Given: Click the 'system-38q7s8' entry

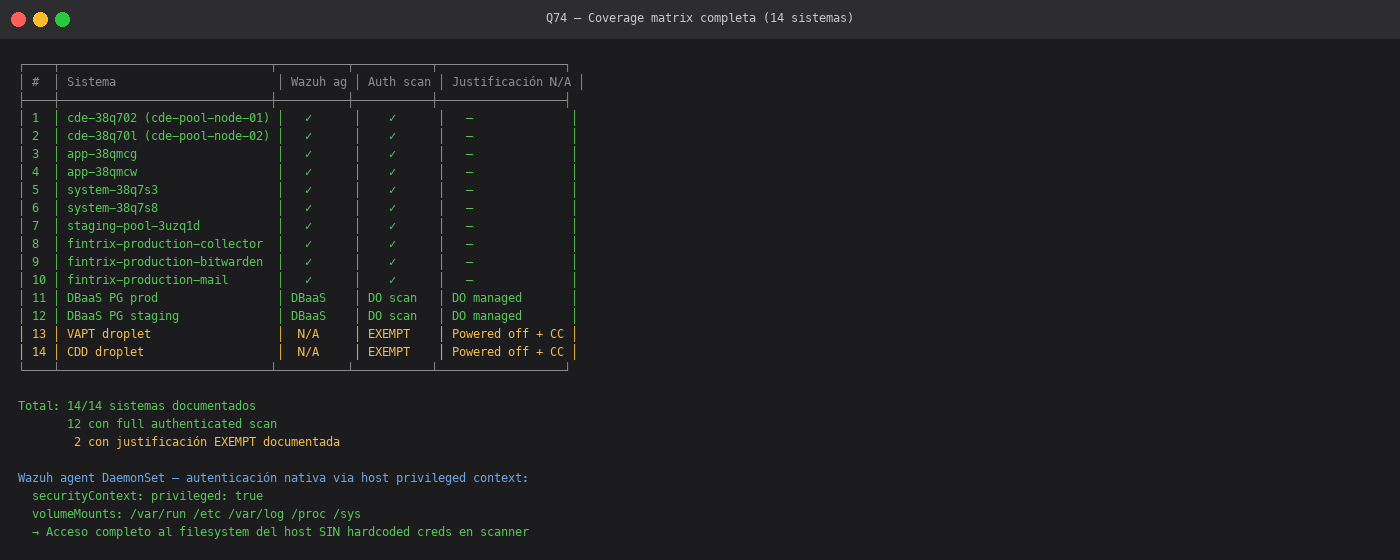Looking at the screenshot, I should click(112, 208).
